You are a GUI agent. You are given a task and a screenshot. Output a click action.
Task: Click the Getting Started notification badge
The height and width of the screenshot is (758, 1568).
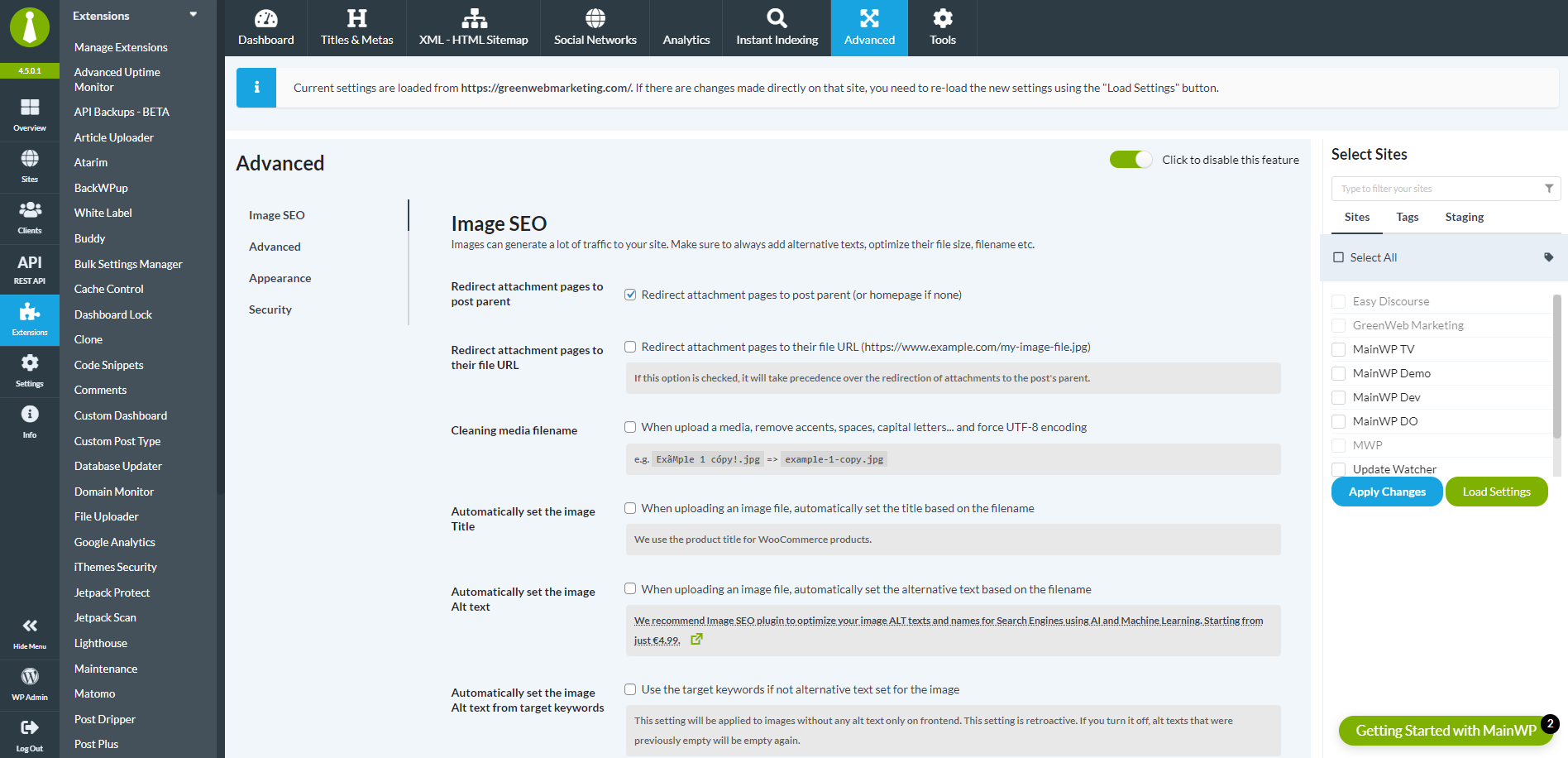coord(1551,723)
